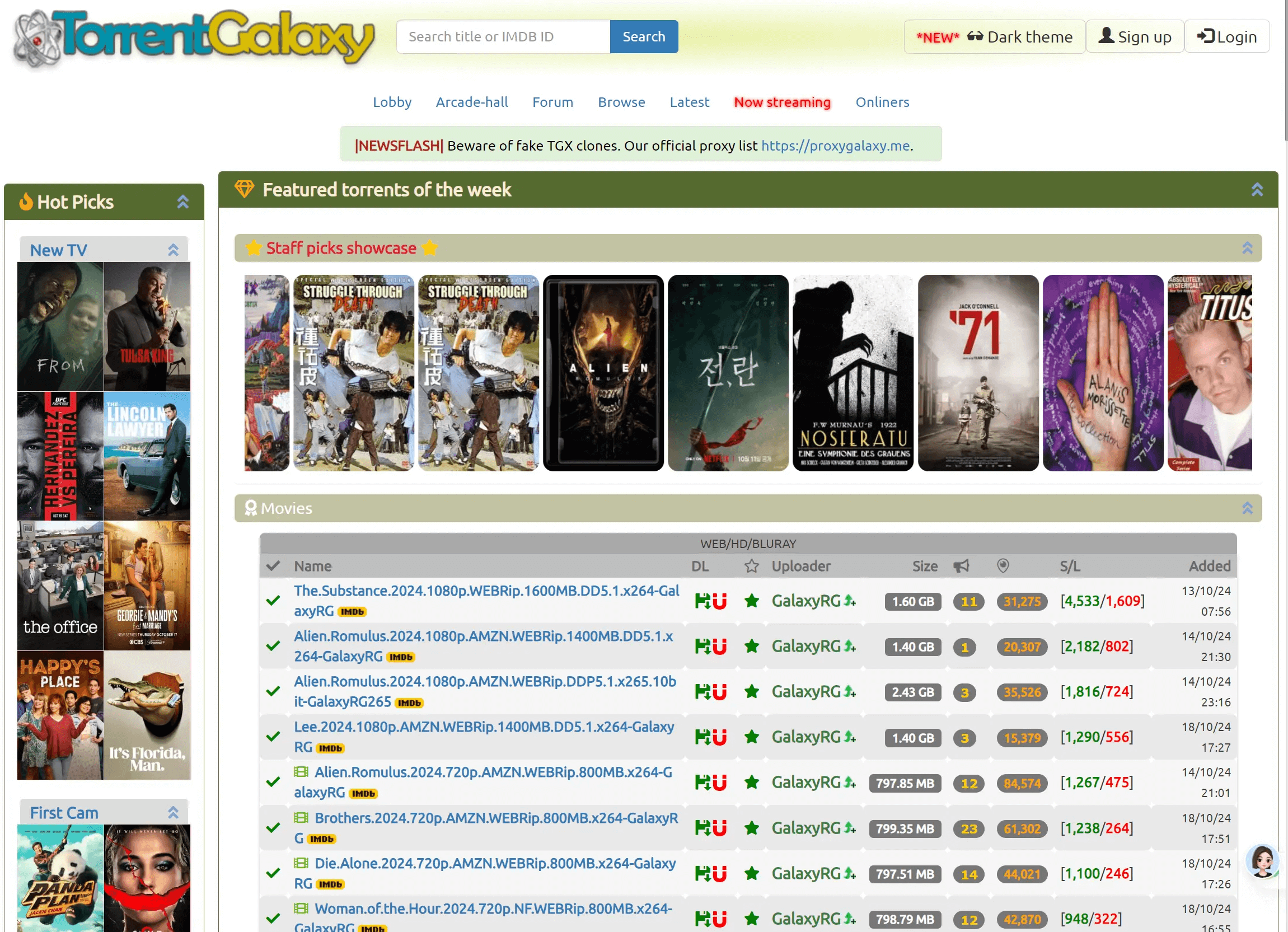The image size is (1288, 932).
Task: Click the views eye-pin column header icon
Action: [1003, 566]
